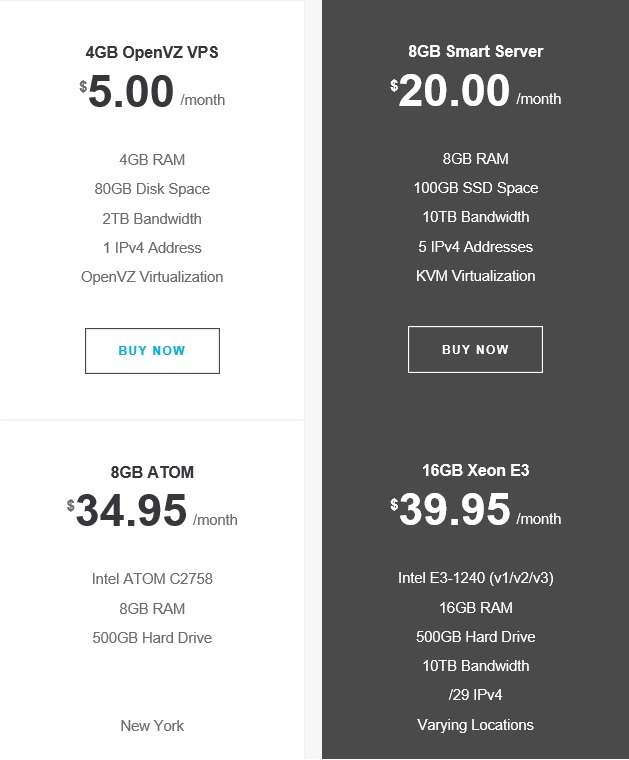Select the 8GB Smart Server plan title
The image size is (629, 760).
(x=475, y=51)
